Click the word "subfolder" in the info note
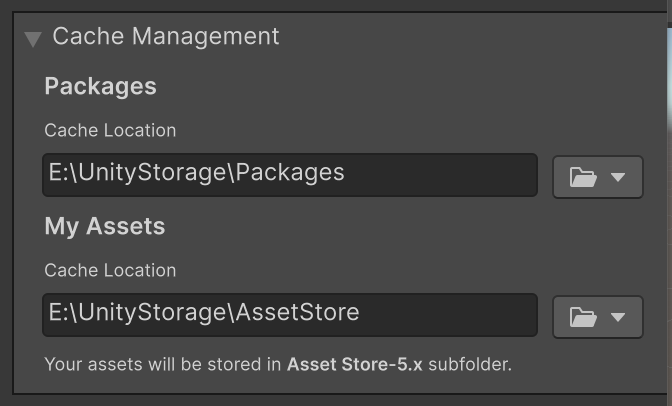Screen dimensions: 672x406 469,364
